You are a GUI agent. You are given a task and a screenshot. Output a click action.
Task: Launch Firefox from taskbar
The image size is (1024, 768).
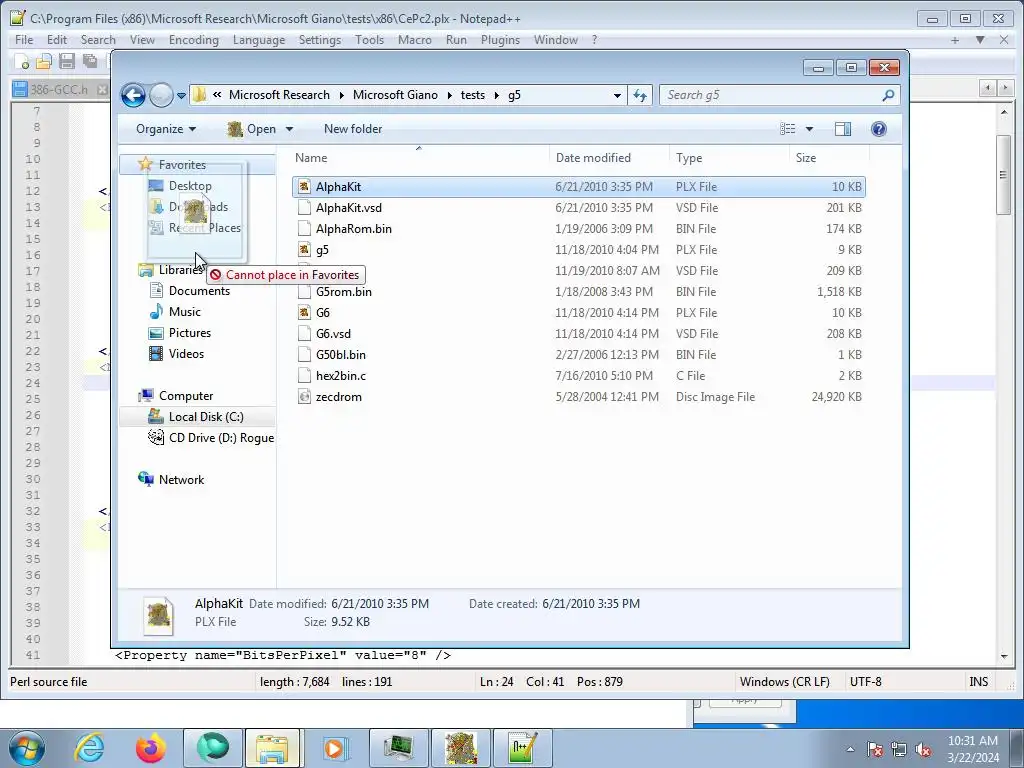(151, 748)
